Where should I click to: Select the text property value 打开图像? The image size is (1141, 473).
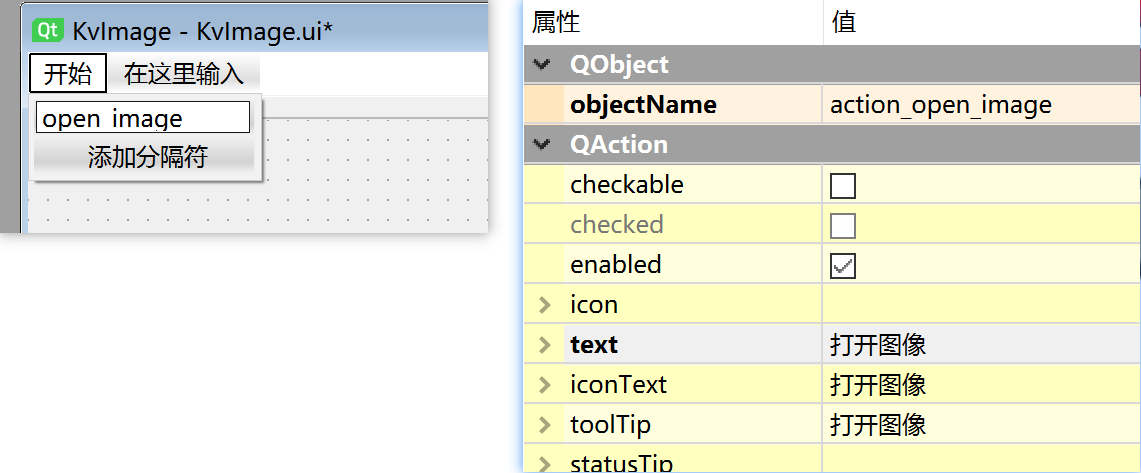[x=878, y=345]
